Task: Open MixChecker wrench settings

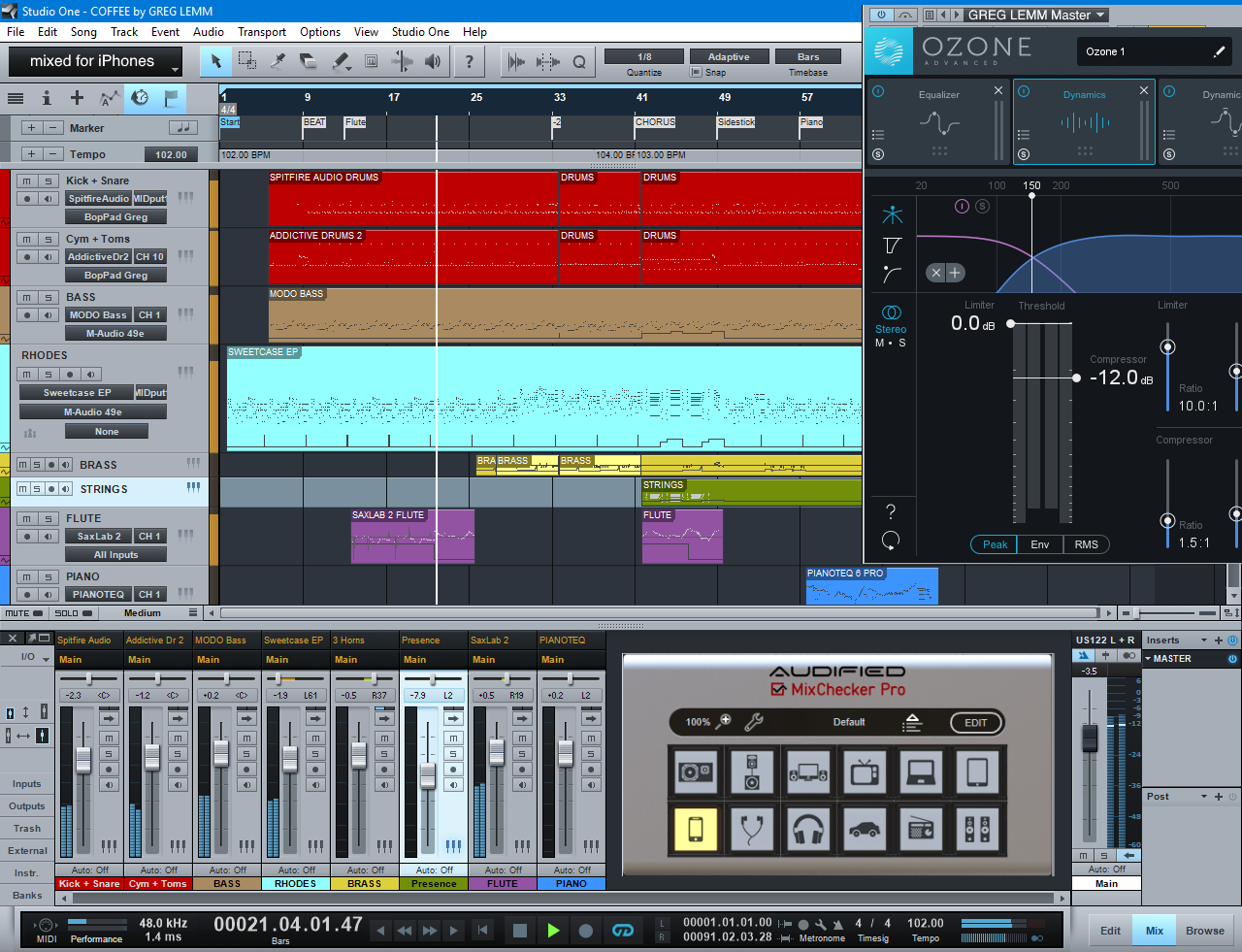Action: [x=754, y=722]
